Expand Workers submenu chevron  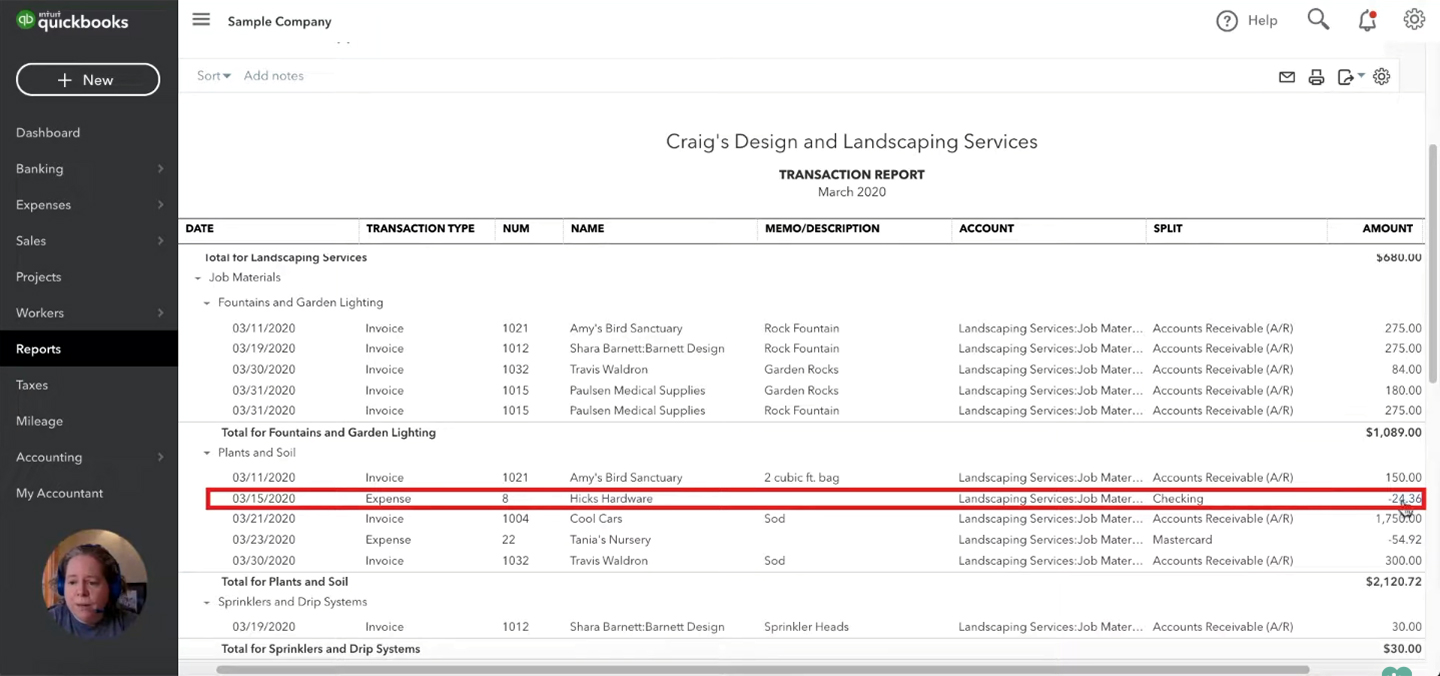tap(160, 313)
